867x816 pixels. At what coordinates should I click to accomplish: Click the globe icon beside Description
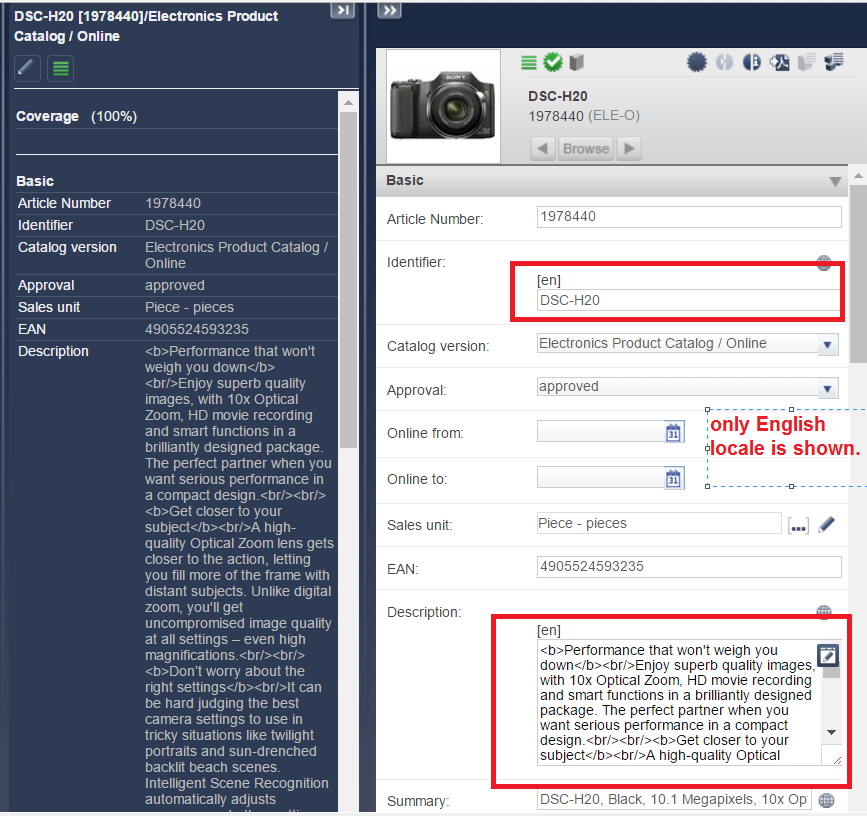(x=824, y=611)
